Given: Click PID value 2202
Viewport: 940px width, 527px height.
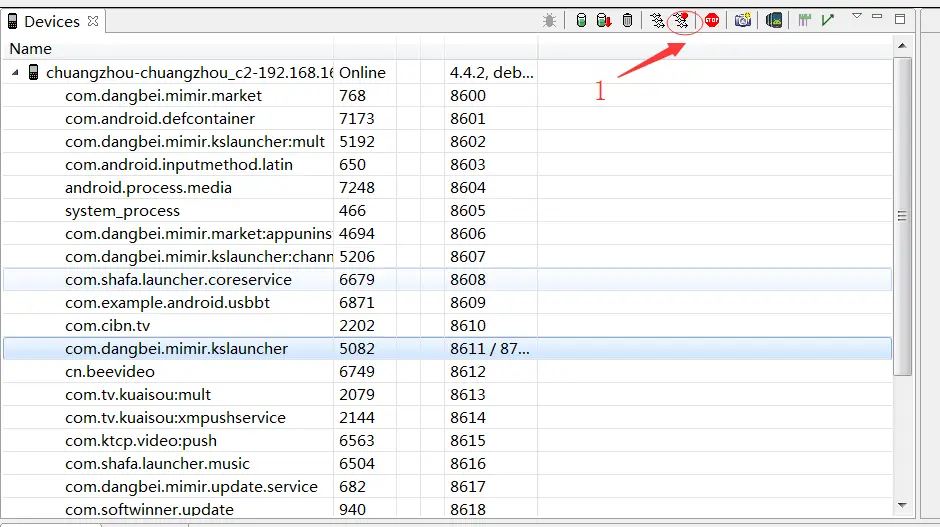Looking at the screenshot, I should [x=357, y=326].
